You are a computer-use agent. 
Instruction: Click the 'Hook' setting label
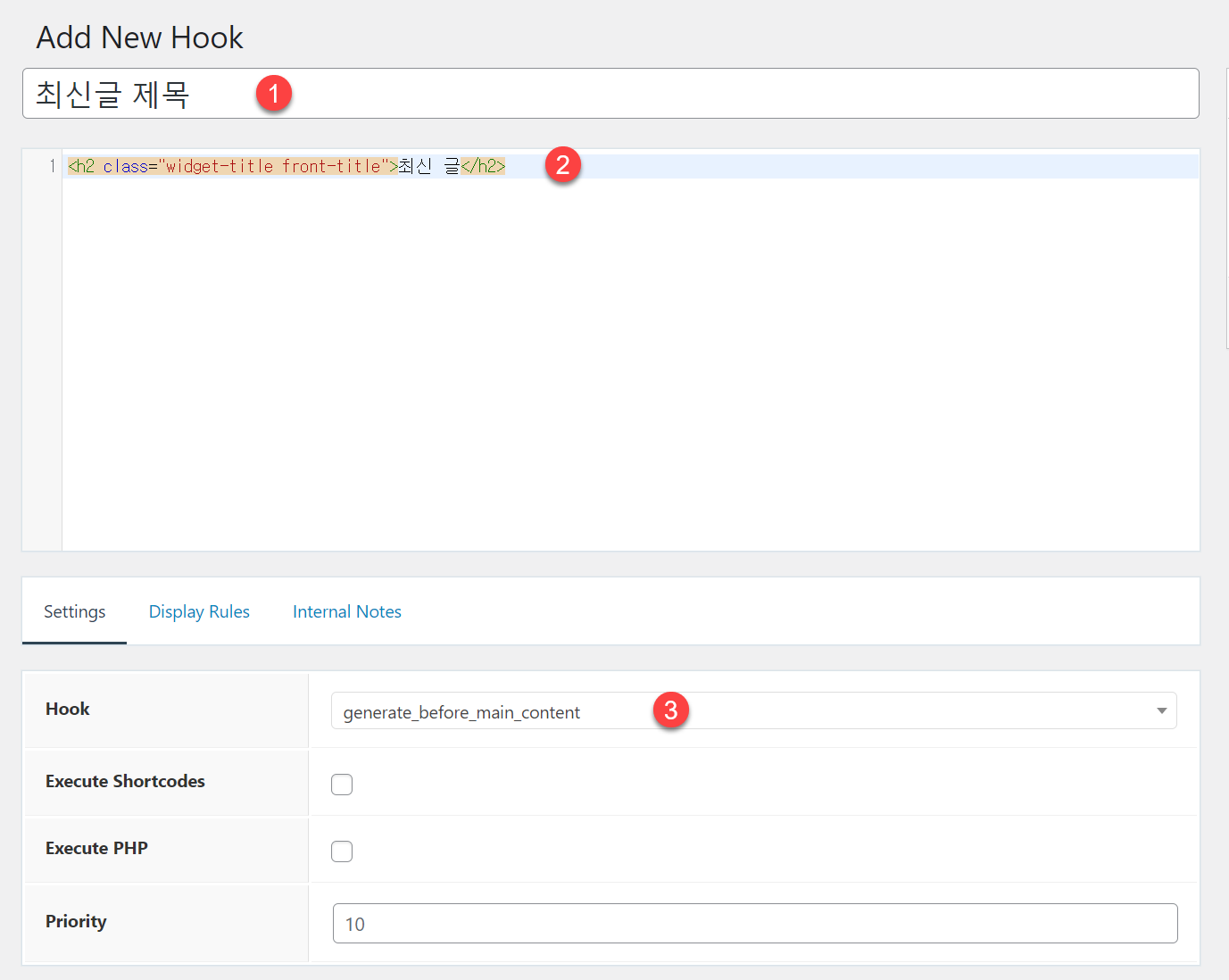point(68,709)
